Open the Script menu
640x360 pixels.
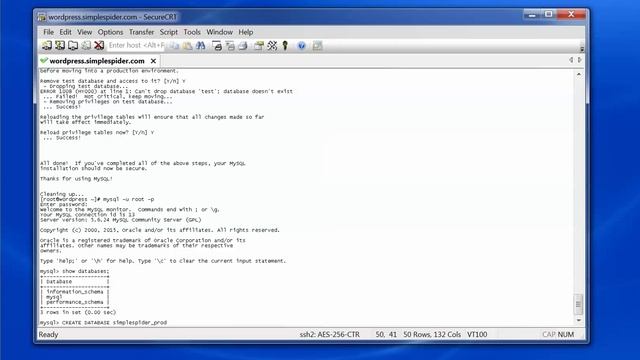tap(169, 32)
